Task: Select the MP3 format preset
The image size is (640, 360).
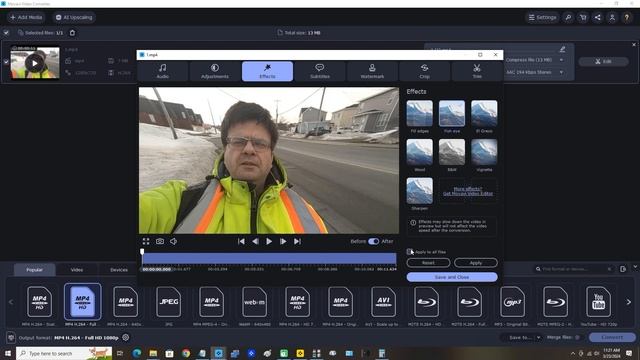Action: 512,302
